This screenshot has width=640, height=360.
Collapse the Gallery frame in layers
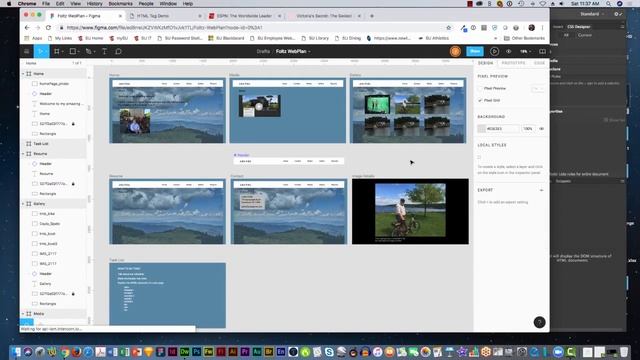pyautogui.click(x=23, y=204)
